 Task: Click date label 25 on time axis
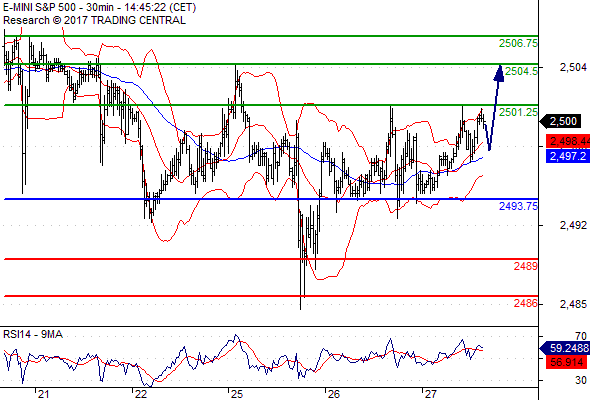pyautogui.click(x=237, y=394)
